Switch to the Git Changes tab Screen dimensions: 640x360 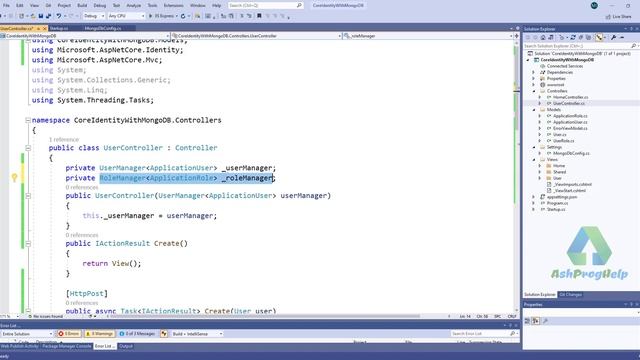point(571,295)
